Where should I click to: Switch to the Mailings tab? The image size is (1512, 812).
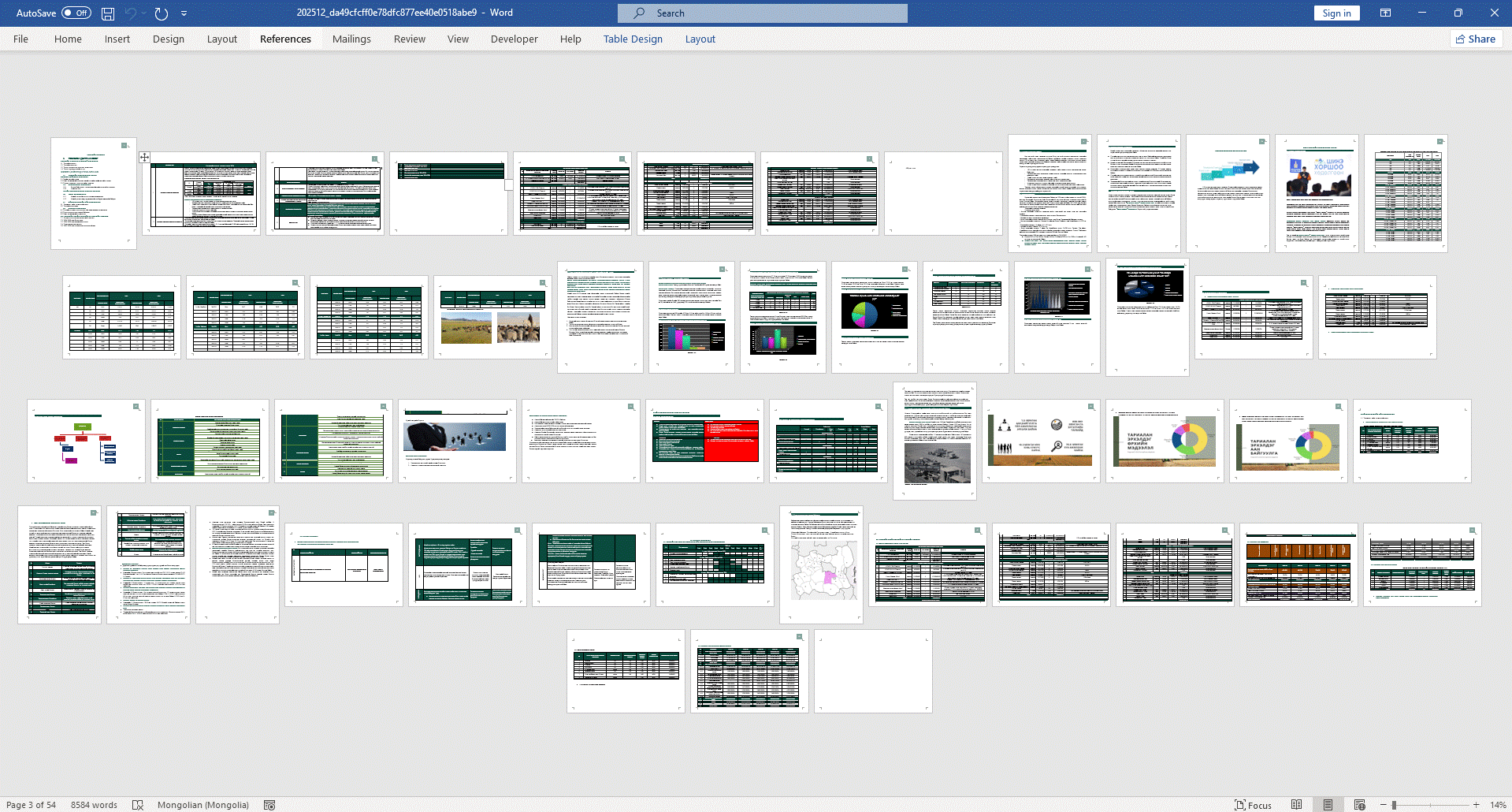point(351,39)
